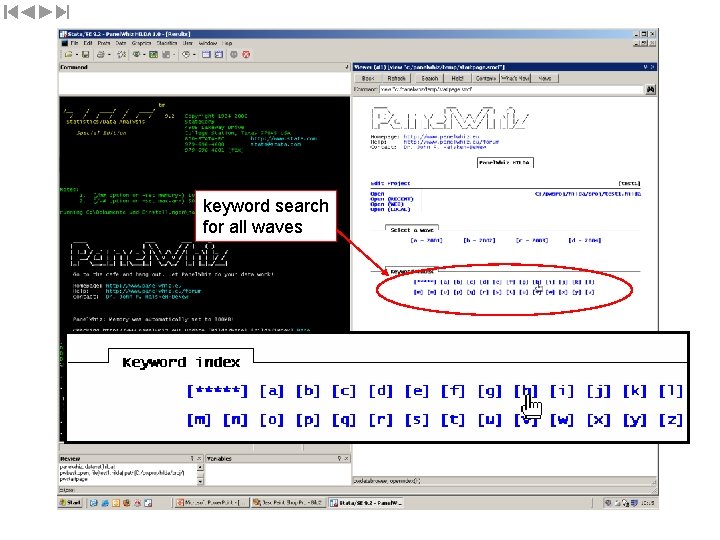Toggle the Command panel pin icon
Viewport: 720px width, 540px height.
tap(346, 67)
